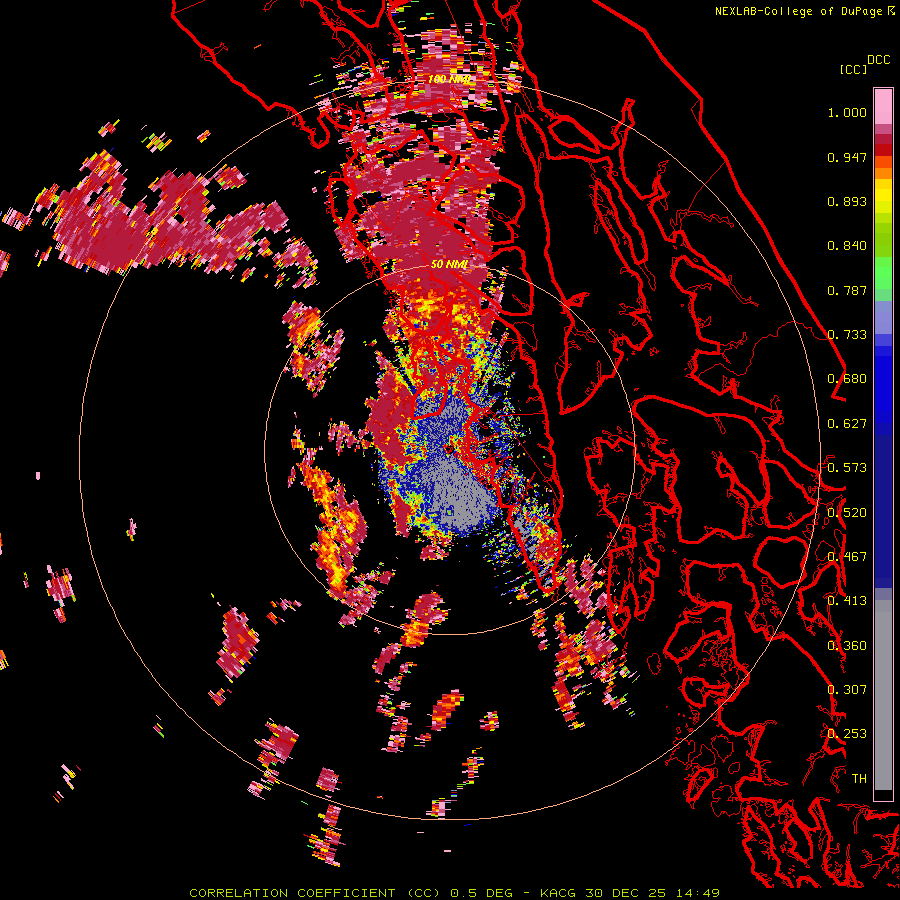Click the 0.360 scale value
This screenshot has height=900, width=900.
click(847, 645)
